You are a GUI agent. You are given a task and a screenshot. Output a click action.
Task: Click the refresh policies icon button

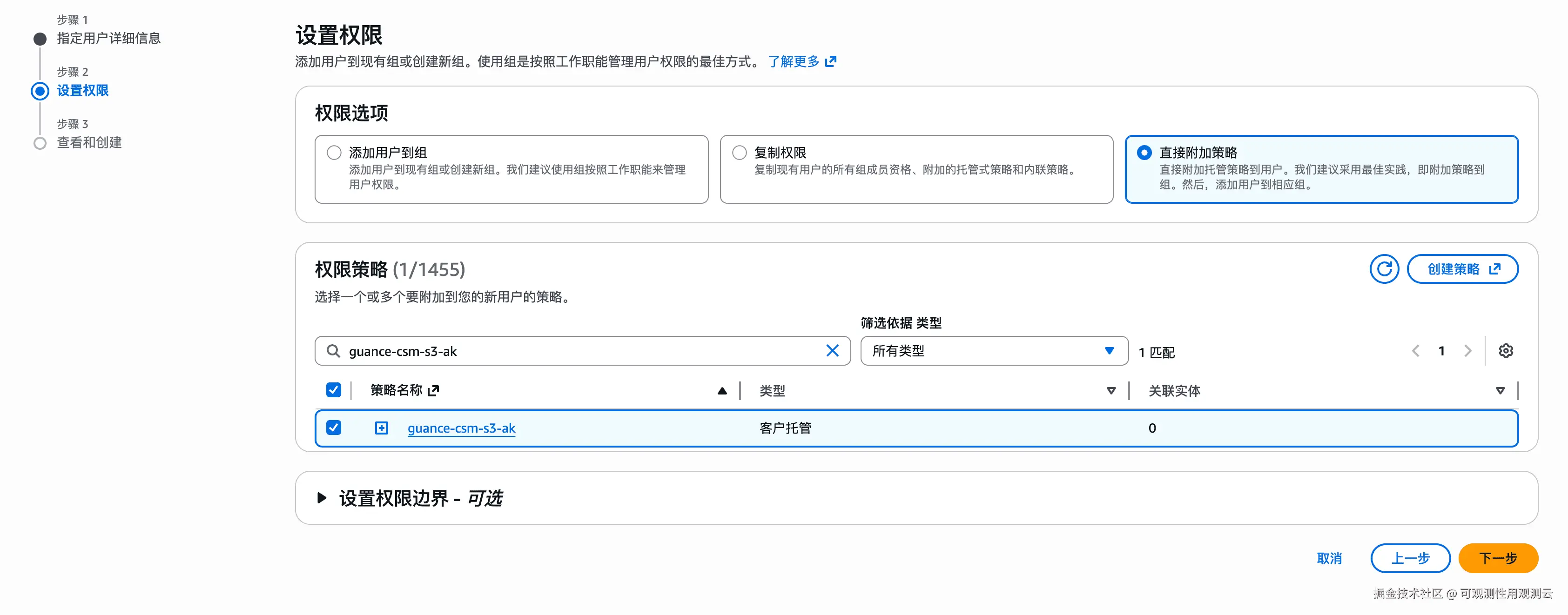pyautogui.click(x=1384, y=269)
